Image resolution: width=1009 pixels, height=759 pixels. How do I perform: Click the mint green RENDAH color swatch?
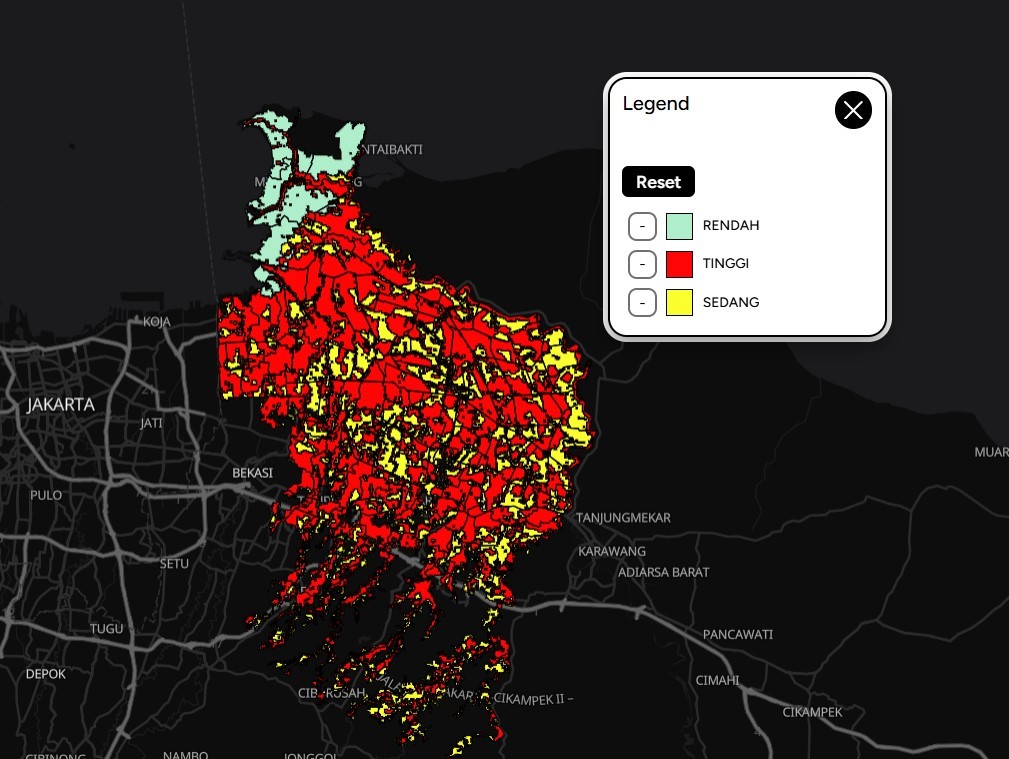tap(679, 226)
